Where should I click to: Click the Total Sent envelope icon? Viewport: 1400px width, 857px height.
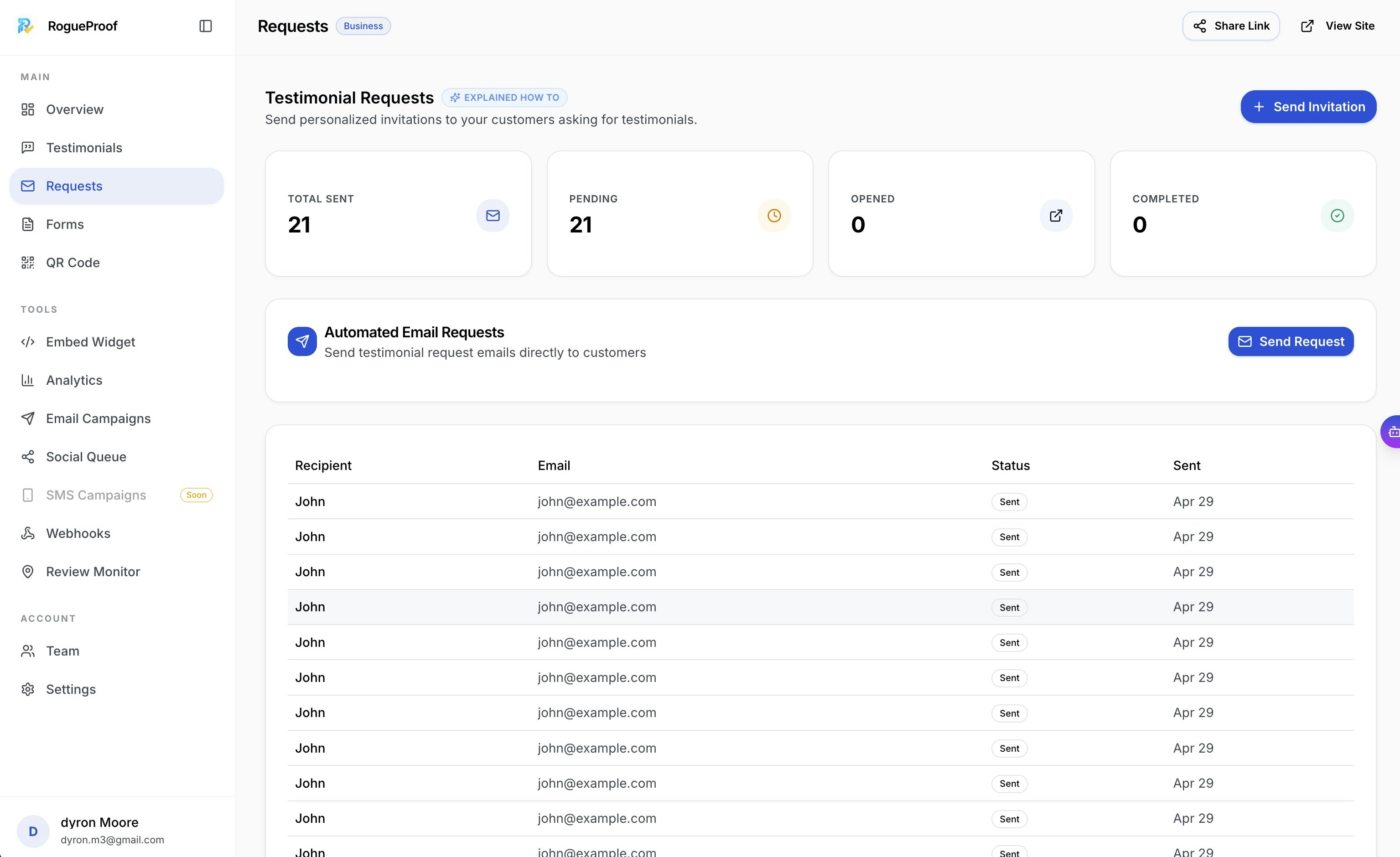pos(493,216)
